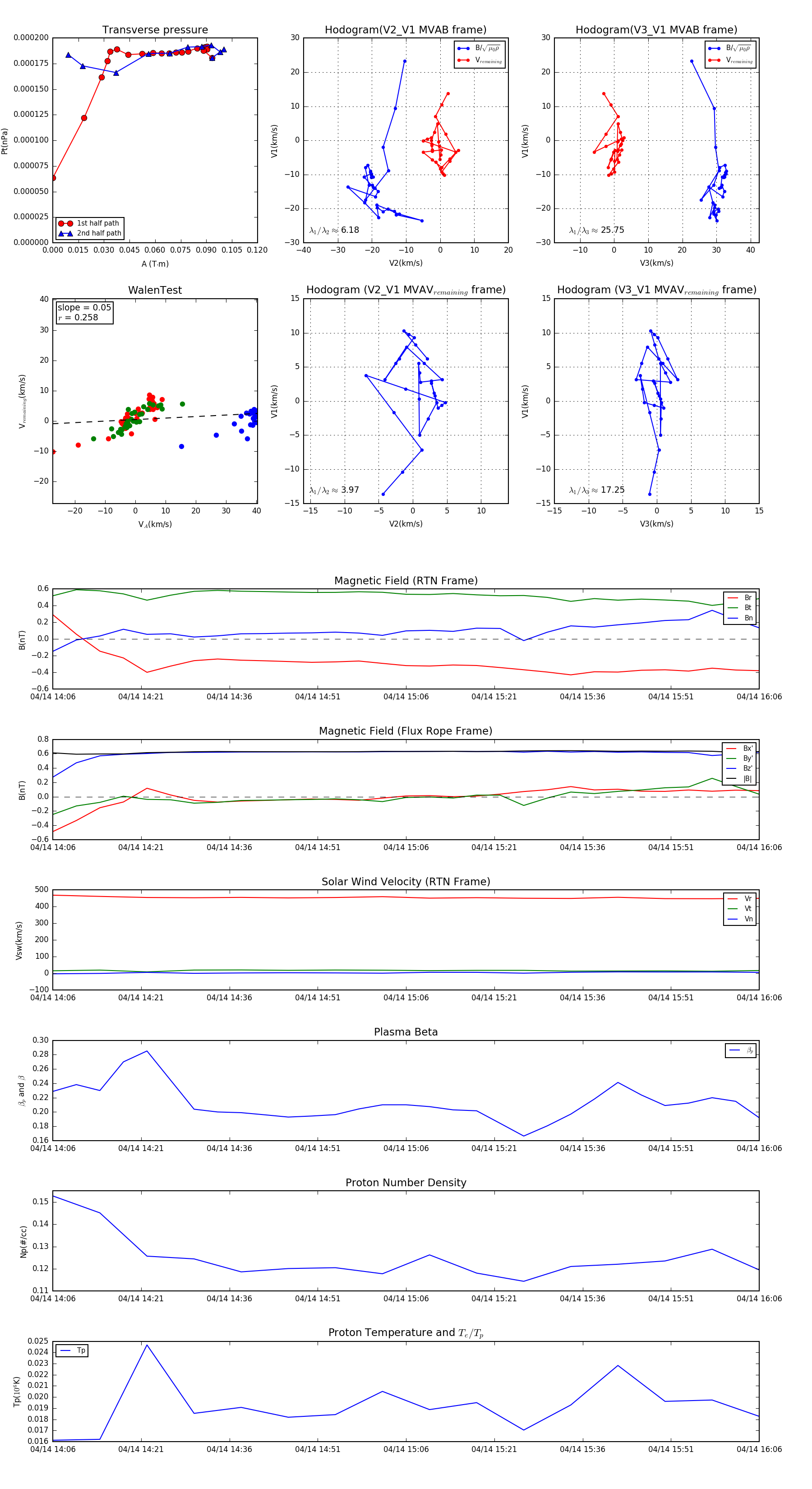Click the "0.000200" tick on Transverse pressure

(x=31, y=37)
